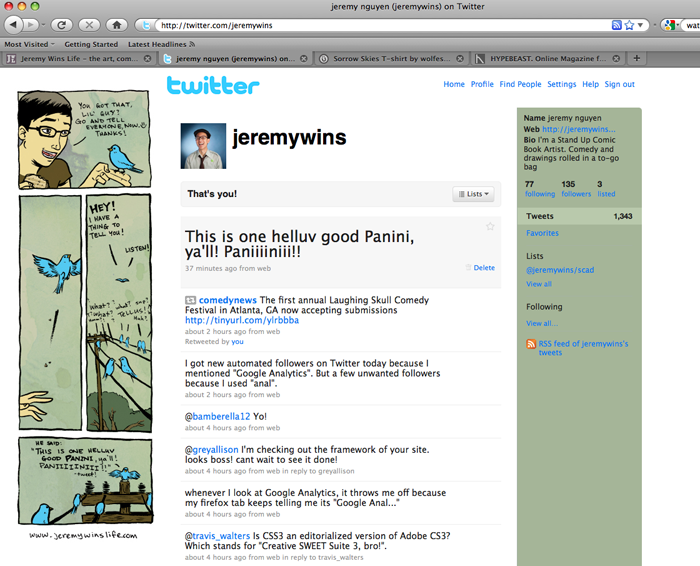Click the Latest Headlines RSS icon
The image size is (700, 566).
coord(192,44)
